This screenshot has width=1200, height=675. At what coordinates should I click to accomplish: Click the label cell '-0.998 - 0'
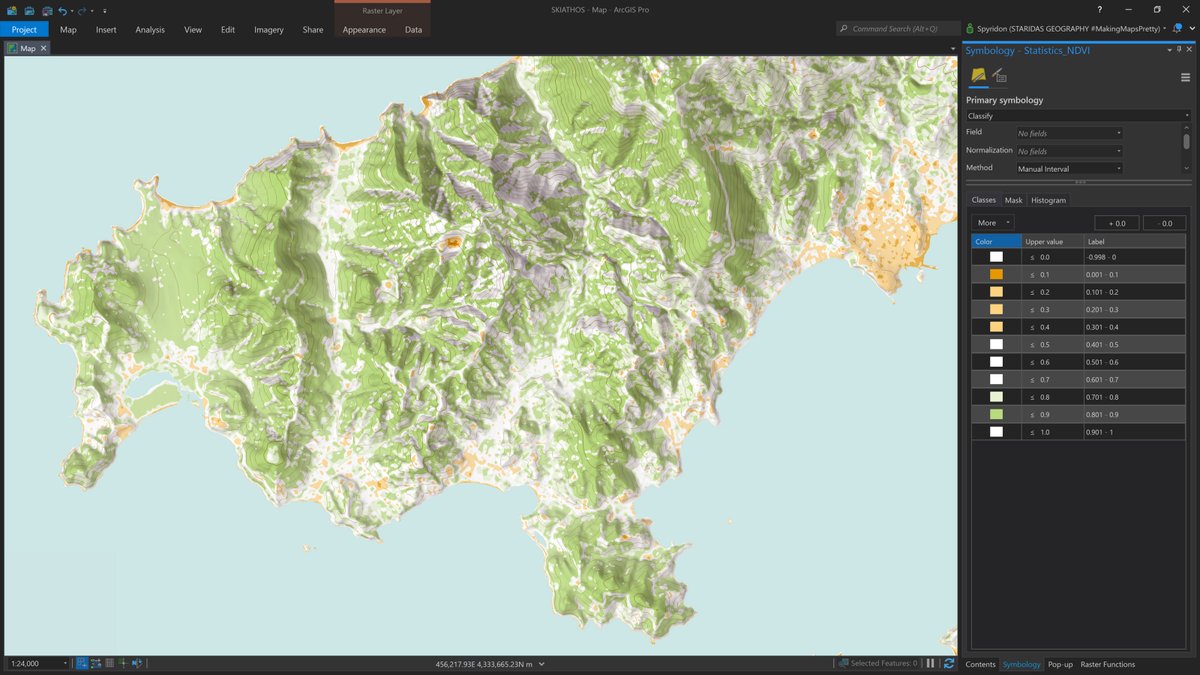pyautogui.click(x=1135, y=257)
